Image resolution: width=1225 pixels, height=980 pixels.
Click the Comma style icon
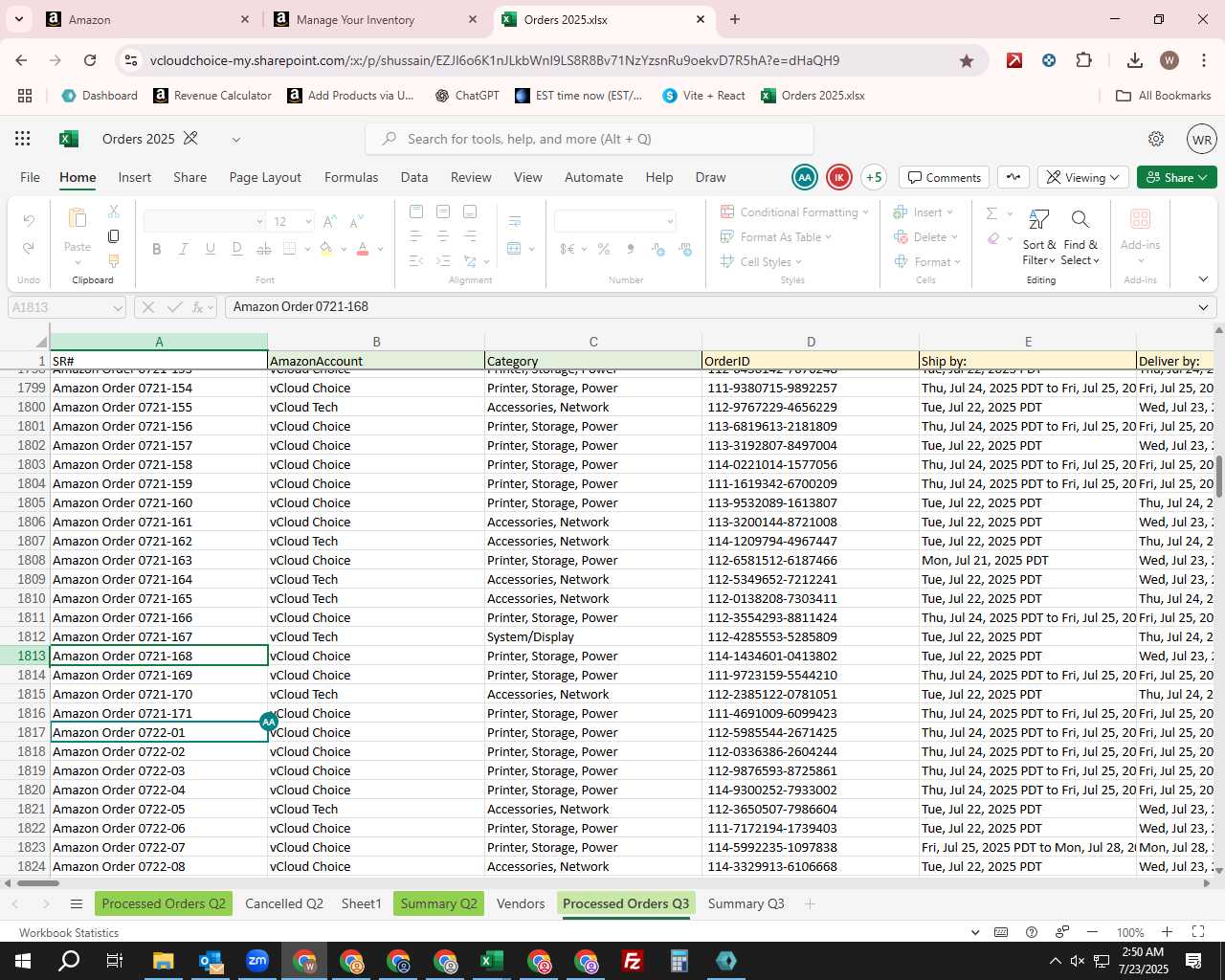point(630,249)
